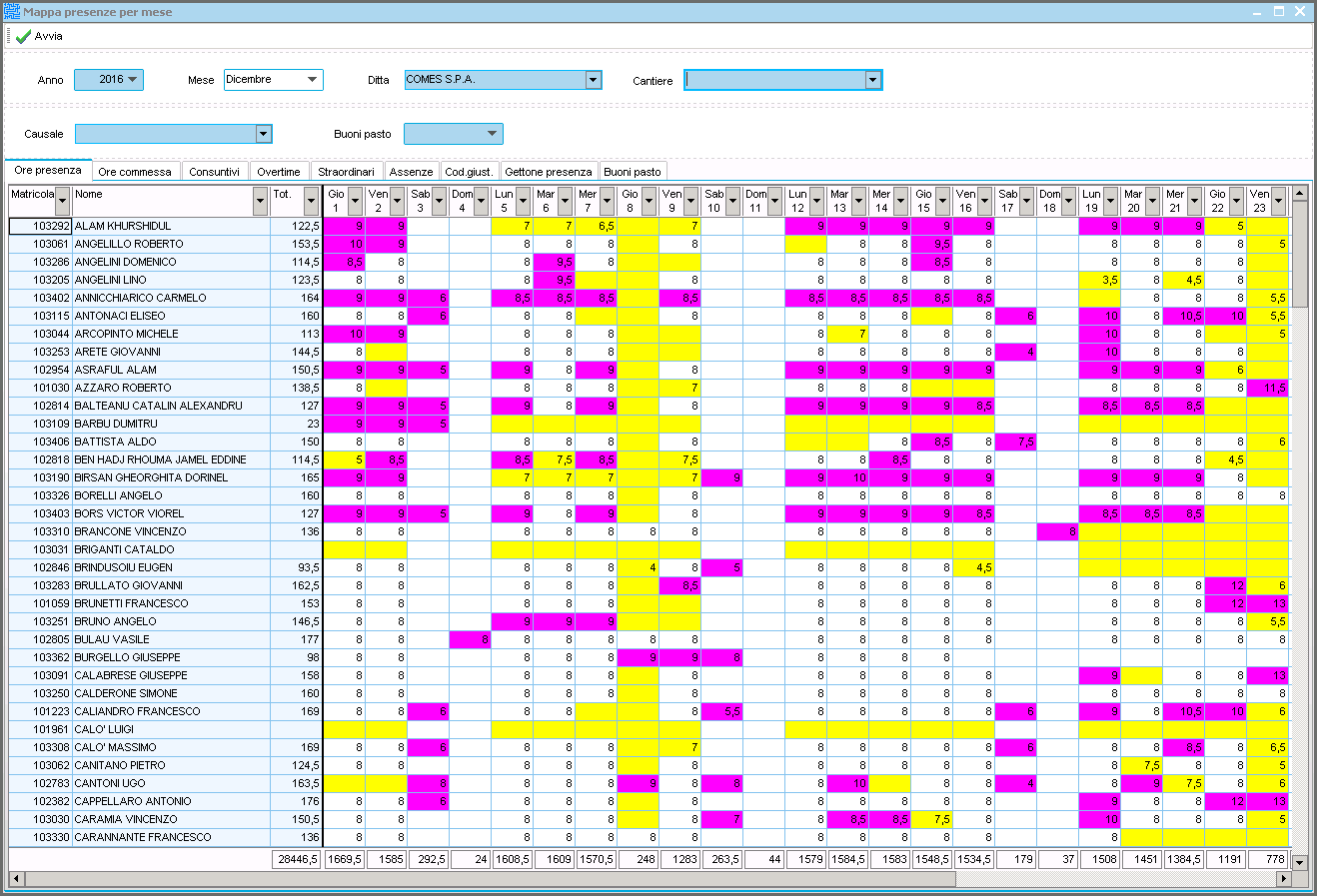Switch to the Ore commessa tab
The width and height of the screenshot is (1317, 896).
(x=135, y=172)
